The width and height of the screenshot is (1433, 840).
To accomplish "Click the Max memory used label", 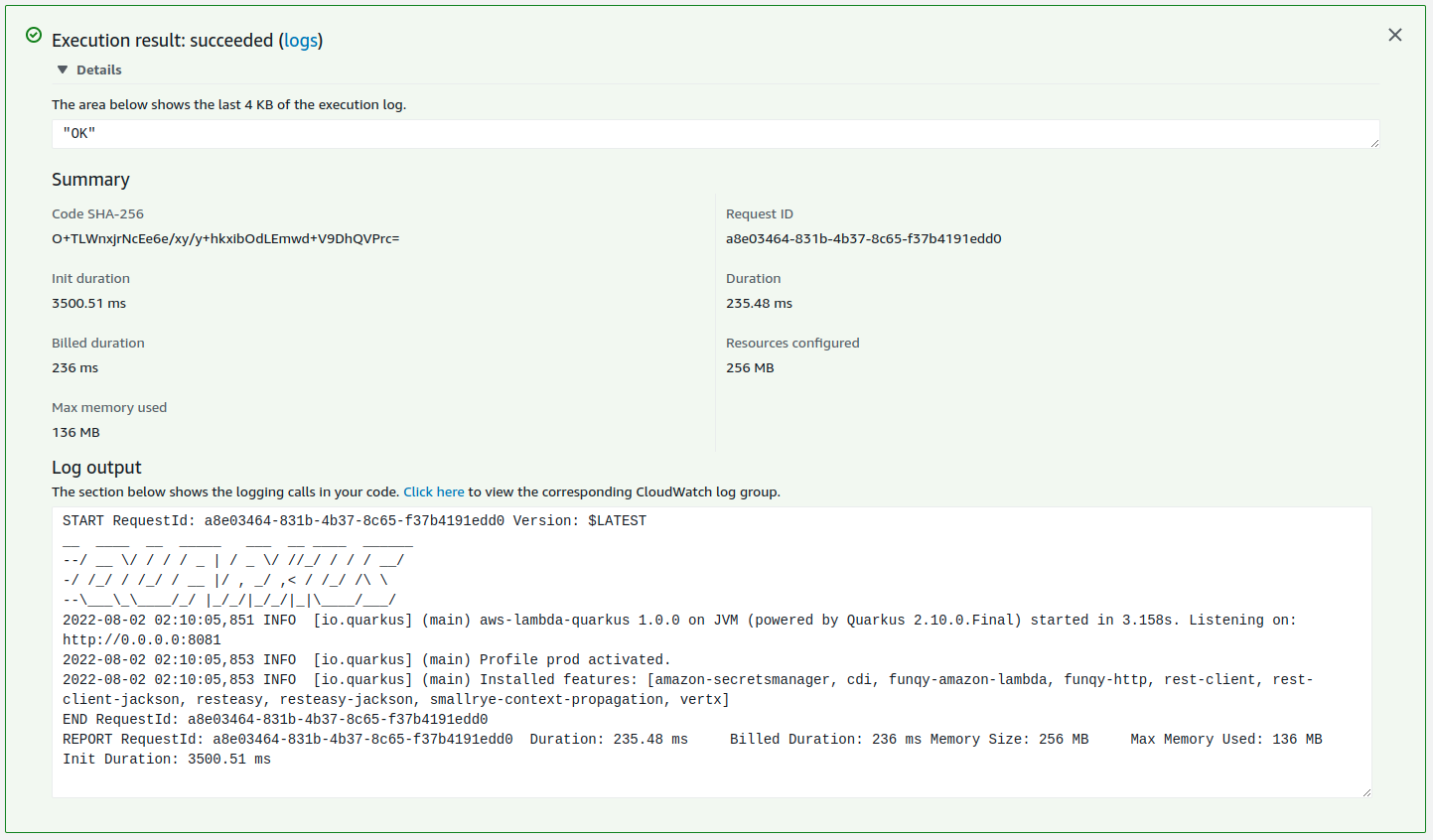I will 109,407.
